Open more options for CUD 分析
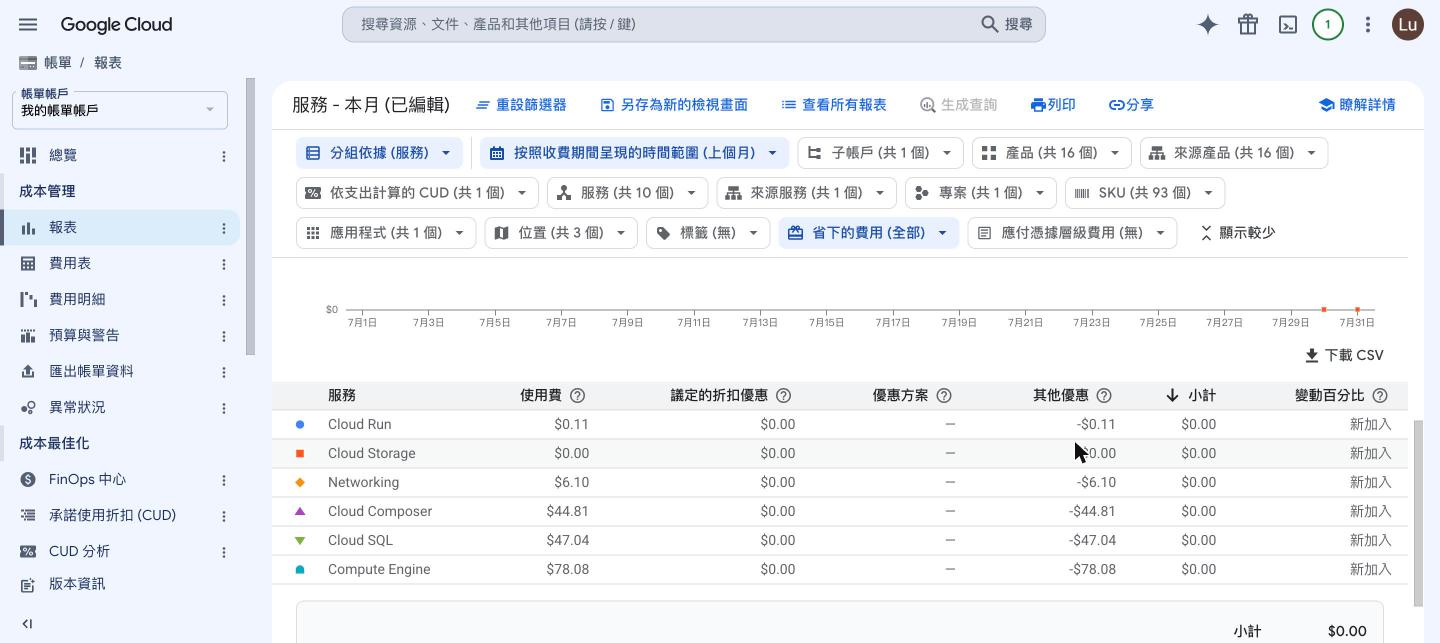 pos(224,552)
